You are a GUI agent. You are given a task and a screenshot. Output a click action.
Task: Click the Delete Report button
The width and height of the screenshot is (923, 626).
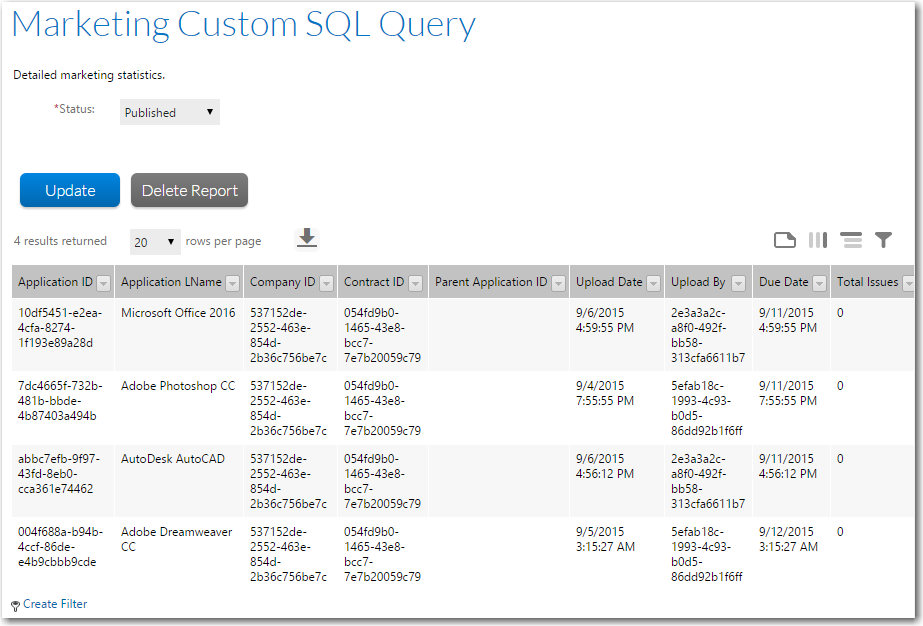click(189, 191)
